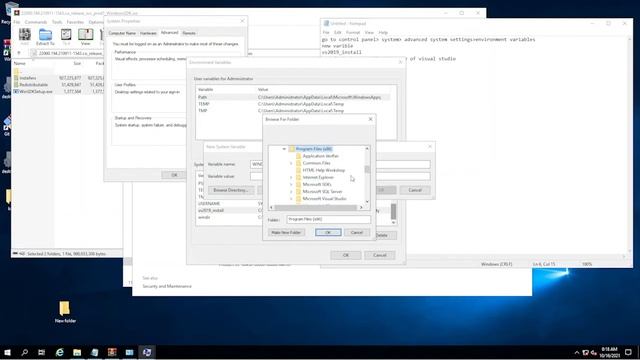Click the Internet Explorer folder icon in tree
Viewport: 640px width, 360px height.
(x=298, y=178)
